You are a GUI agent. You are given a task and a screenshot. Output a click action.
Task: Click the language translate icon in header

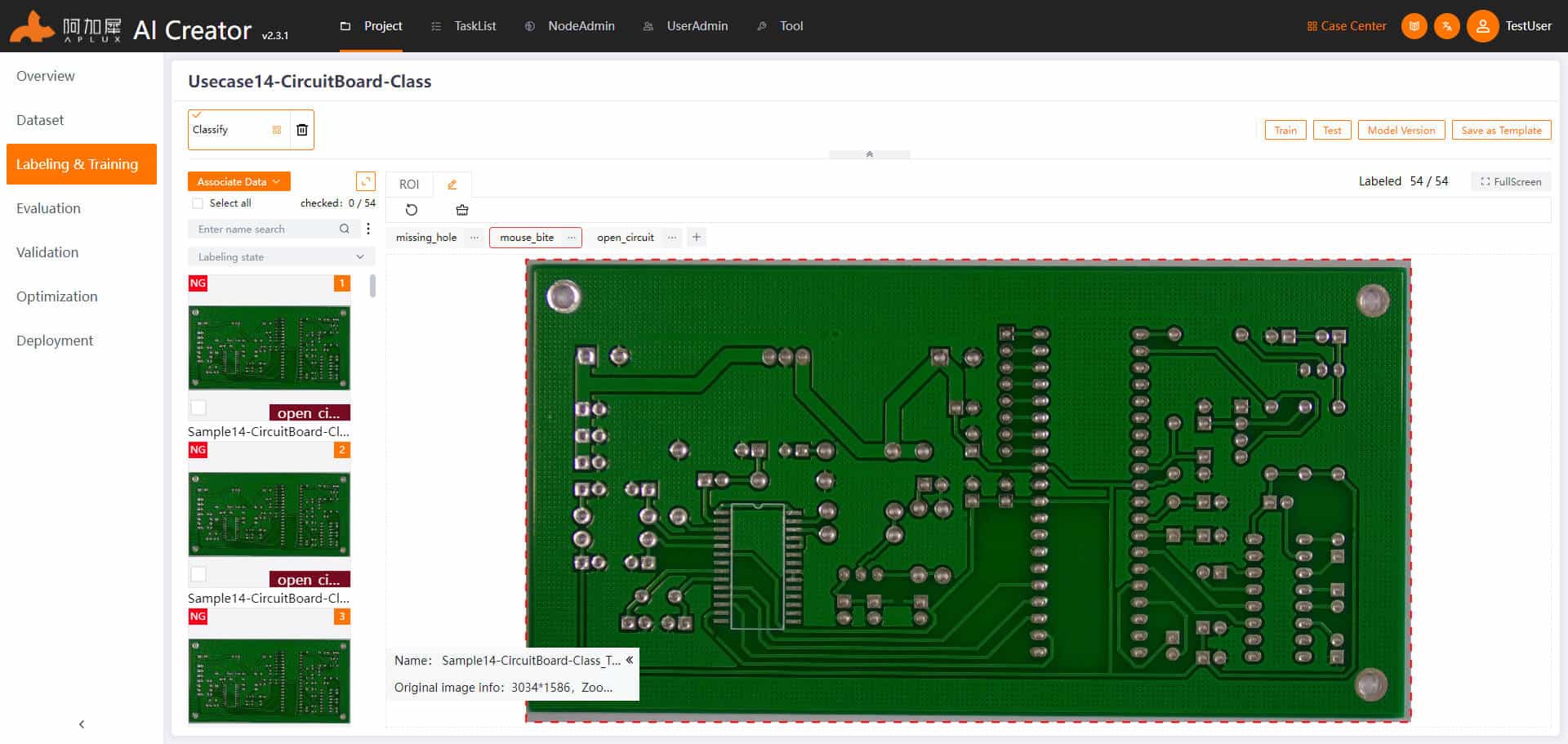click(x=1446, y=26)
